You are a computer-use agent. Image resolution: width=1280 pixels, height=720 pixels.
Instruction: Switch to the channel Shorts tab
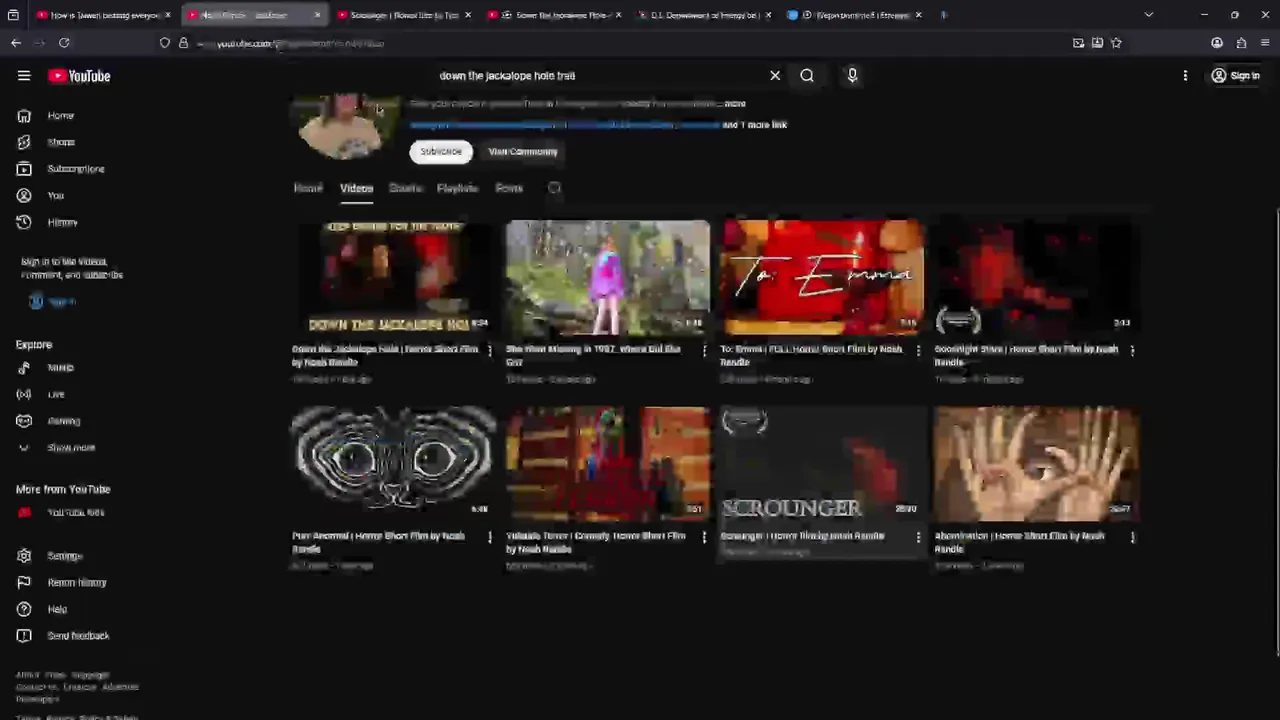coord(405,188)
